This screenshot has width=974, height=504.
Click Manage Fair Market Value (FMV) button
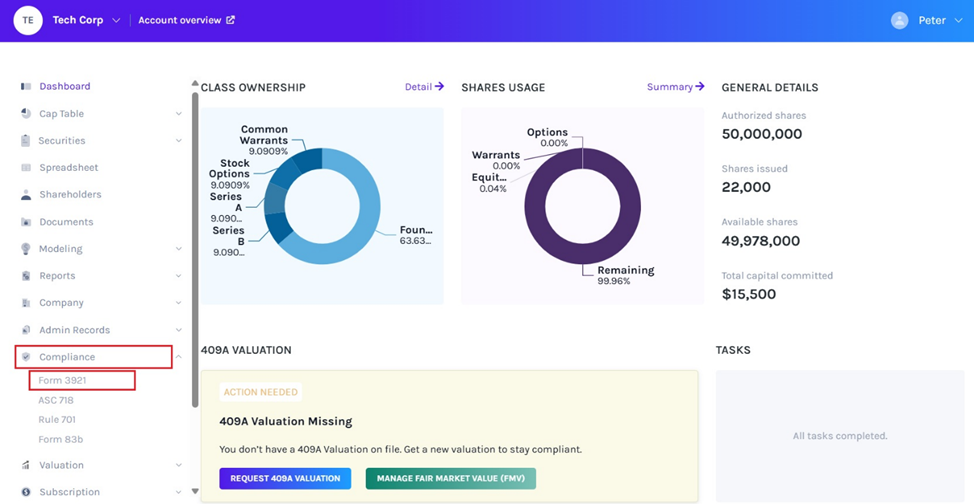click(x=450, y=479)
